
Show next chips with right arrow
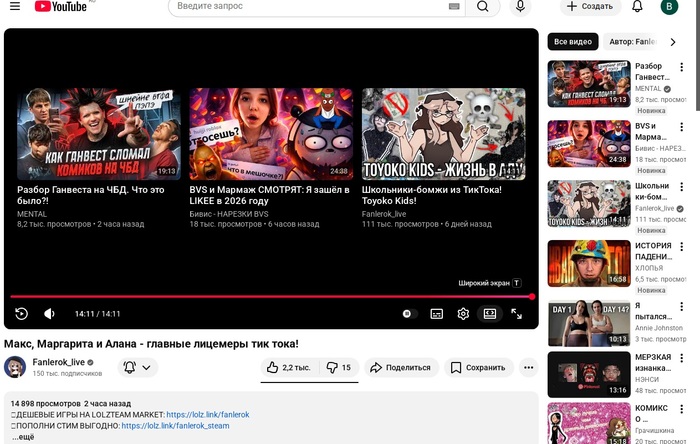pyautogui.click(x=673, y=42)
